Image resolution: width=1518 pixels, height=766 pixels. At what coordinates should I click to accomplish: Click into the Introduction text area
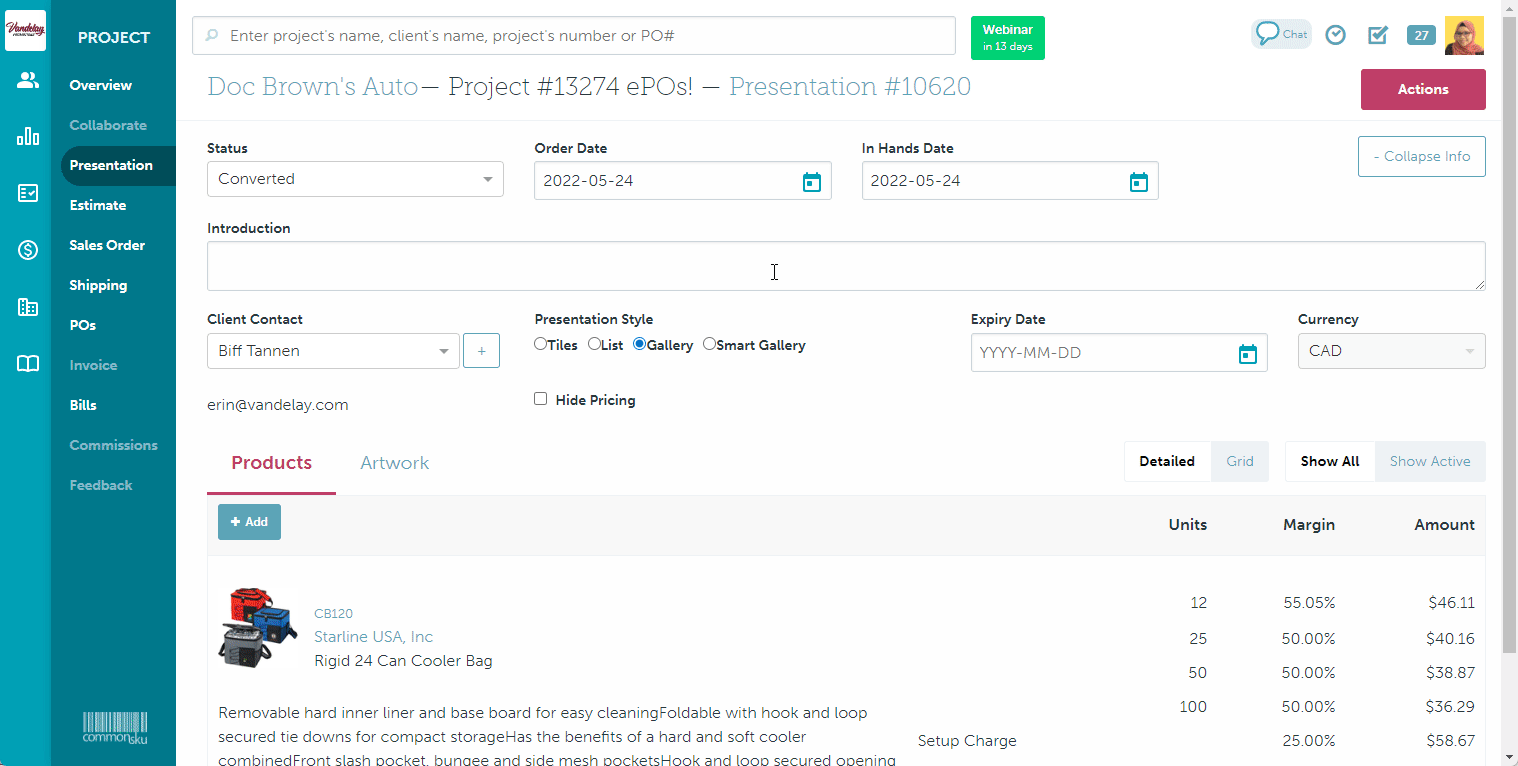tap(845, 266)
